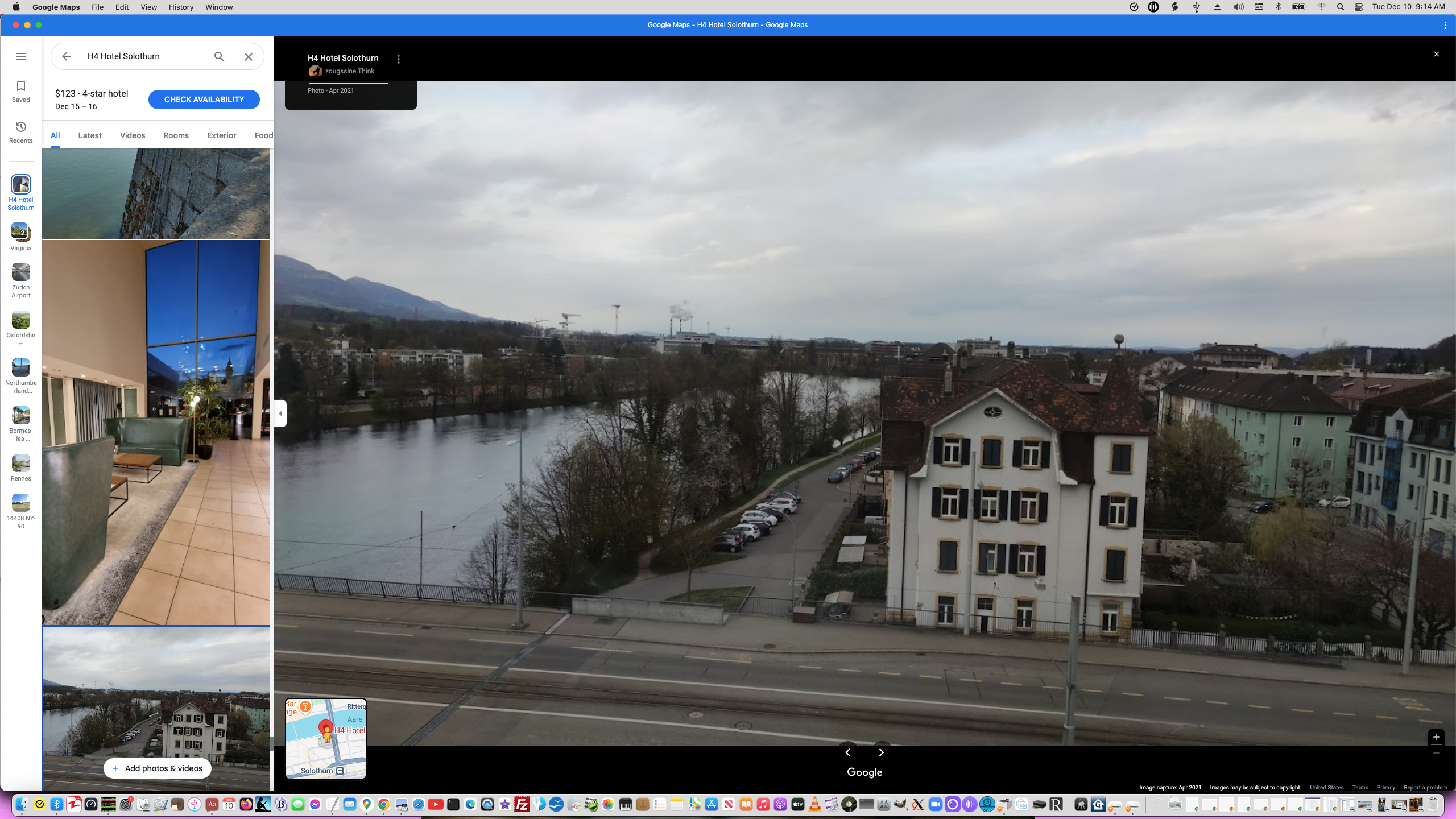1456x819 pixels.
Task: Close the photo viewer with X
Action: [x=1436, y=54]
